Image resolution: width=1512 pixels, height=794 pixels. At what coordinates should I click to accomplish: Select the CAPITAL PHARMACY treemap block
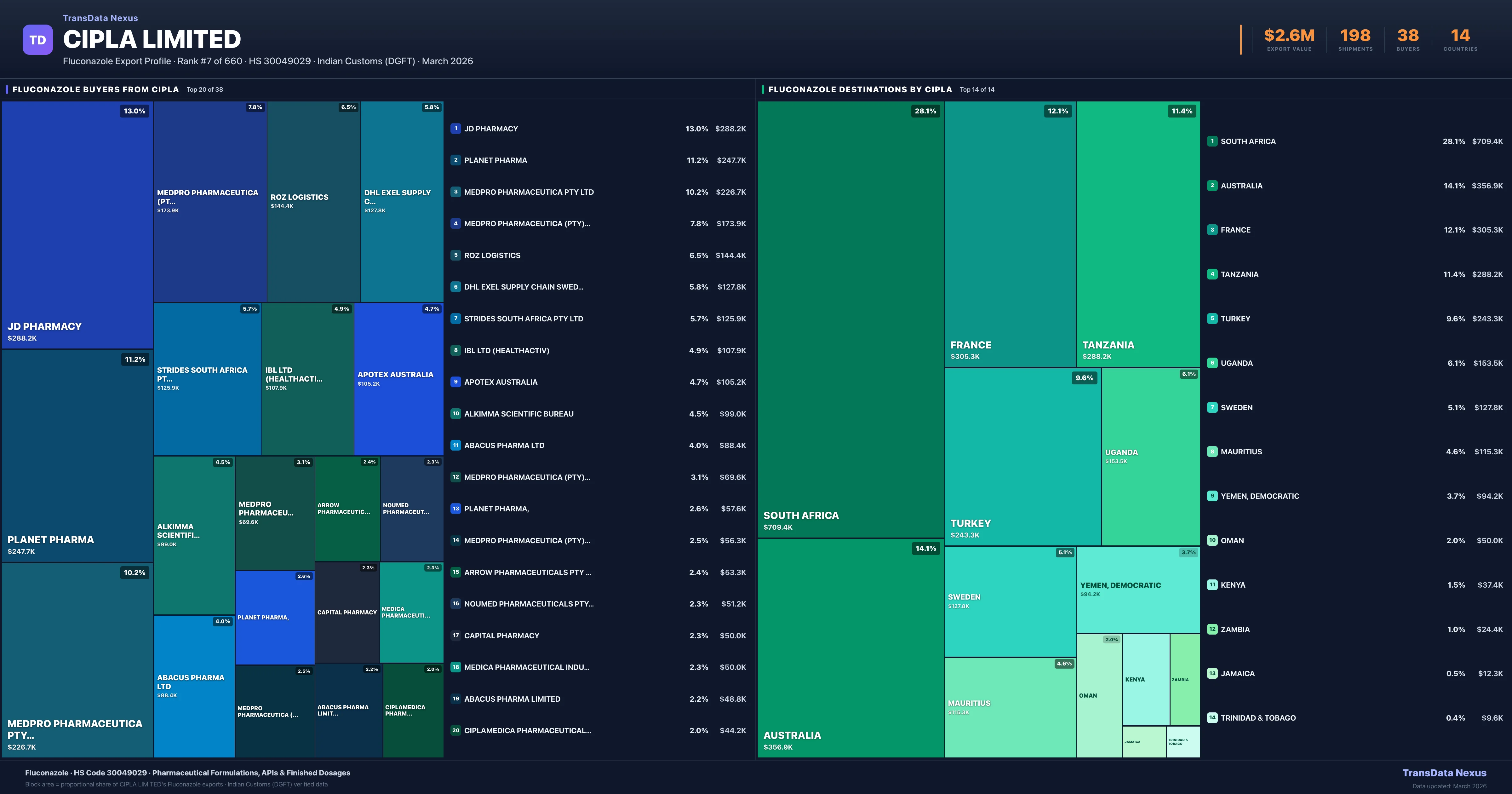point(347,613)
